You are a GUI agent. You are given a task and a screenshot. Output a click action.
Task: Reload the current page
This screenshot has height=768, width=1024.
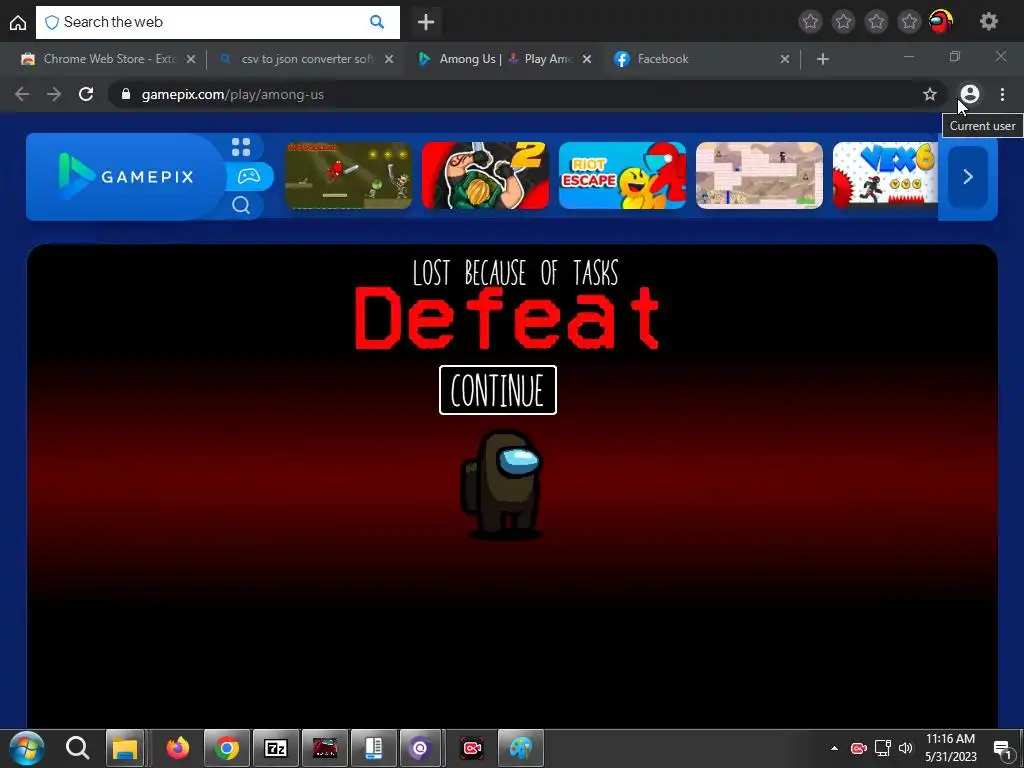point(86,94)
